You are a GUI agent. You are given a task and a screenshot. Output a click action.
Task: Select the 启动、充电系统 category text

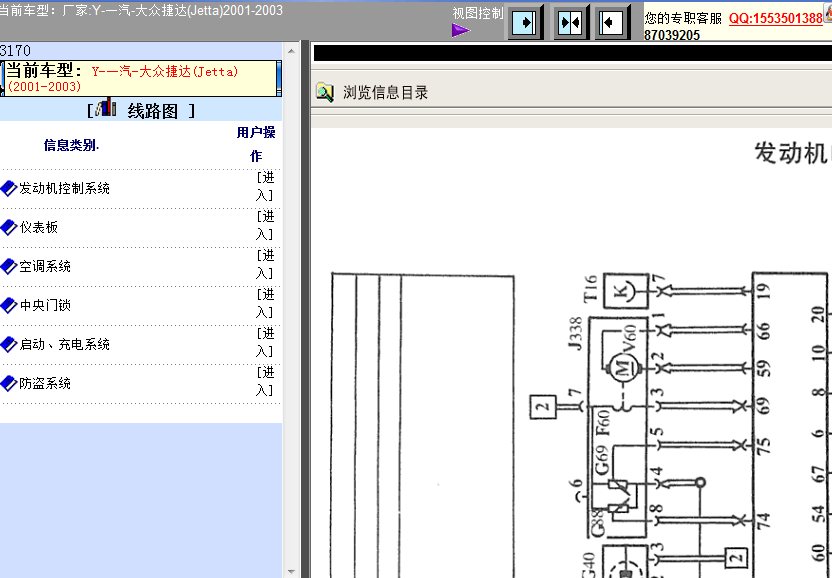64,345
